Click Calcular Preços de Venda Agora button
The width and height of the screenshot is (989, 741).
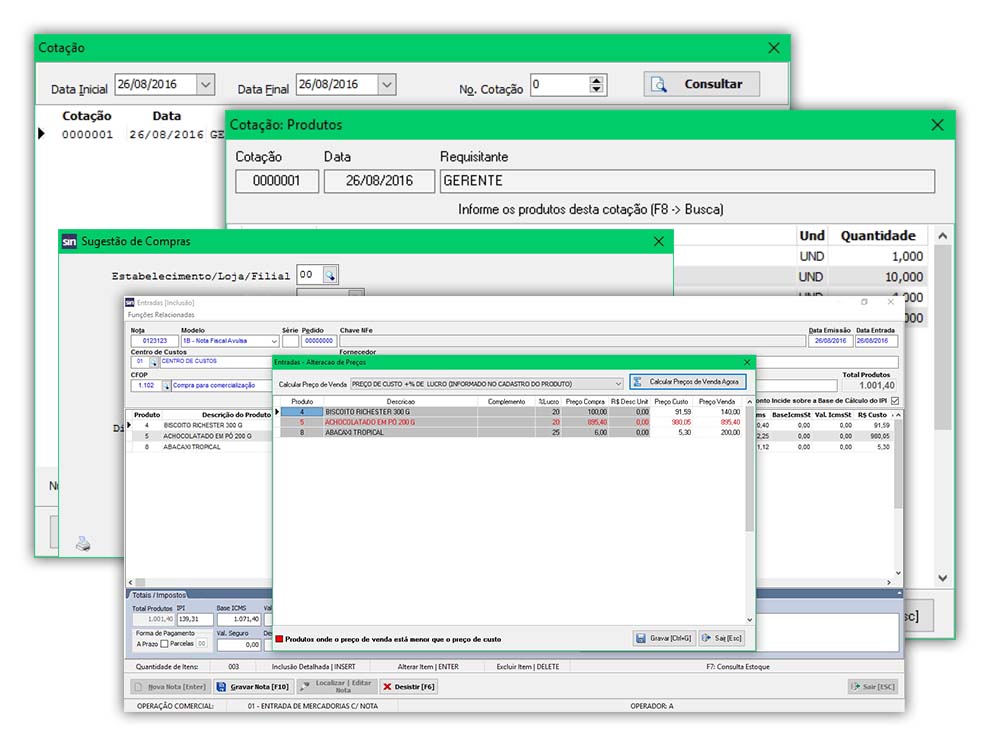688,382
